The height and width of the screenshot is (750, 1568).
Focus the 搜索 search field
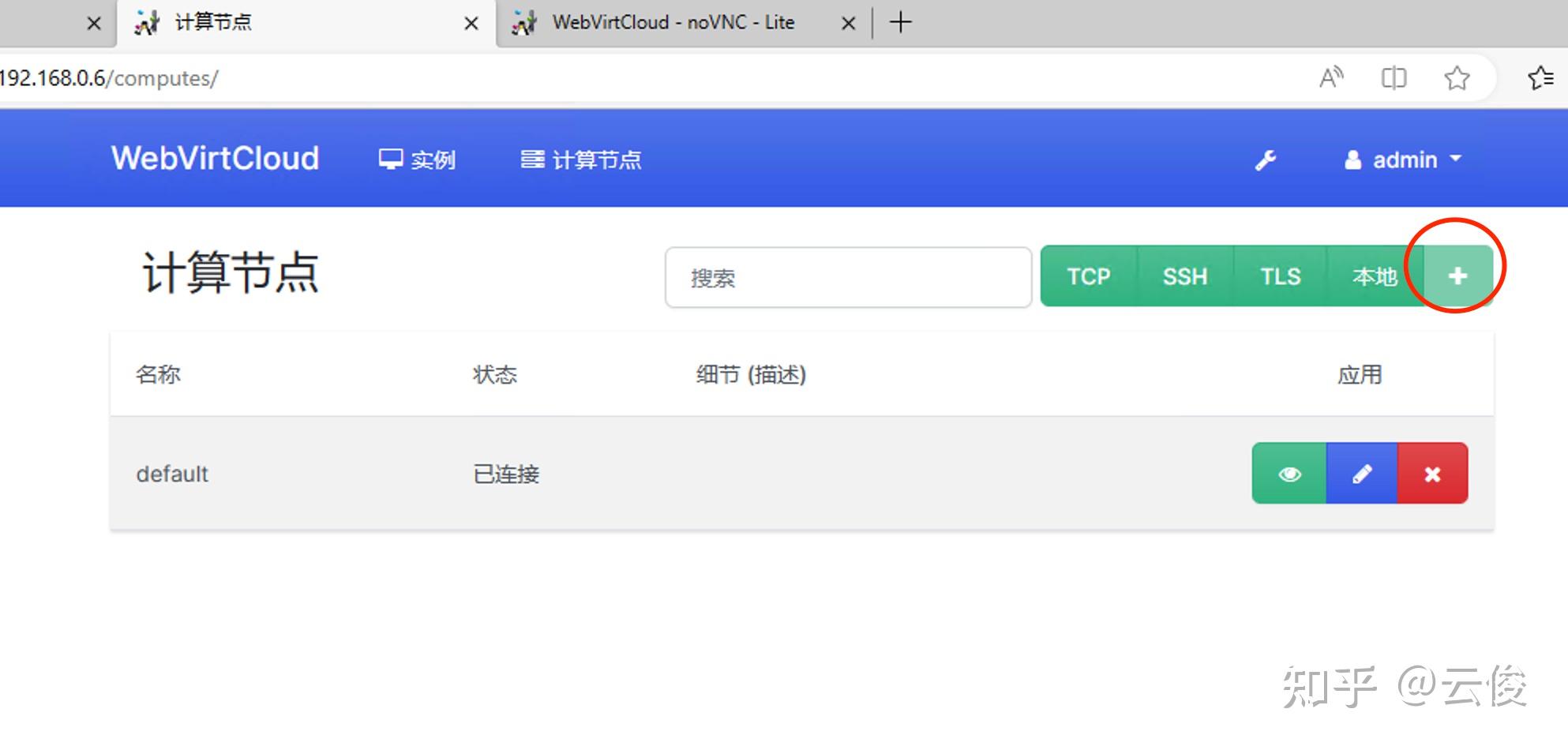(x=848, y=277)
